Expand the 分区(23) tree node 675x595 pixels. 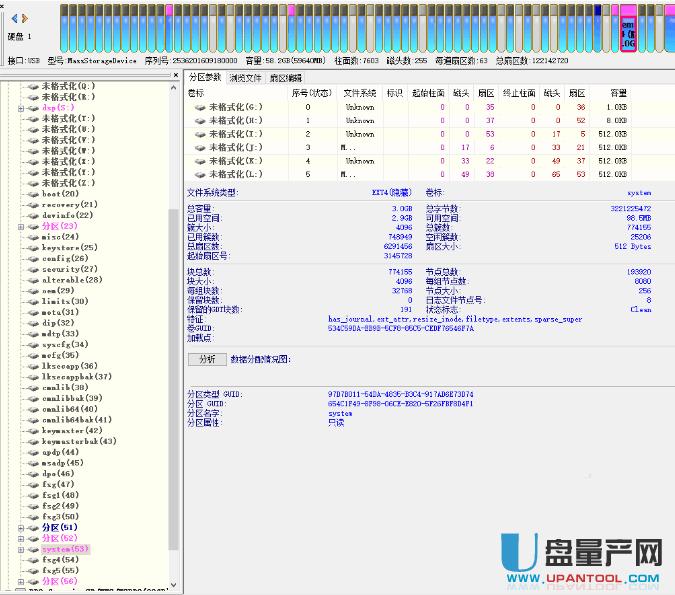20,227
